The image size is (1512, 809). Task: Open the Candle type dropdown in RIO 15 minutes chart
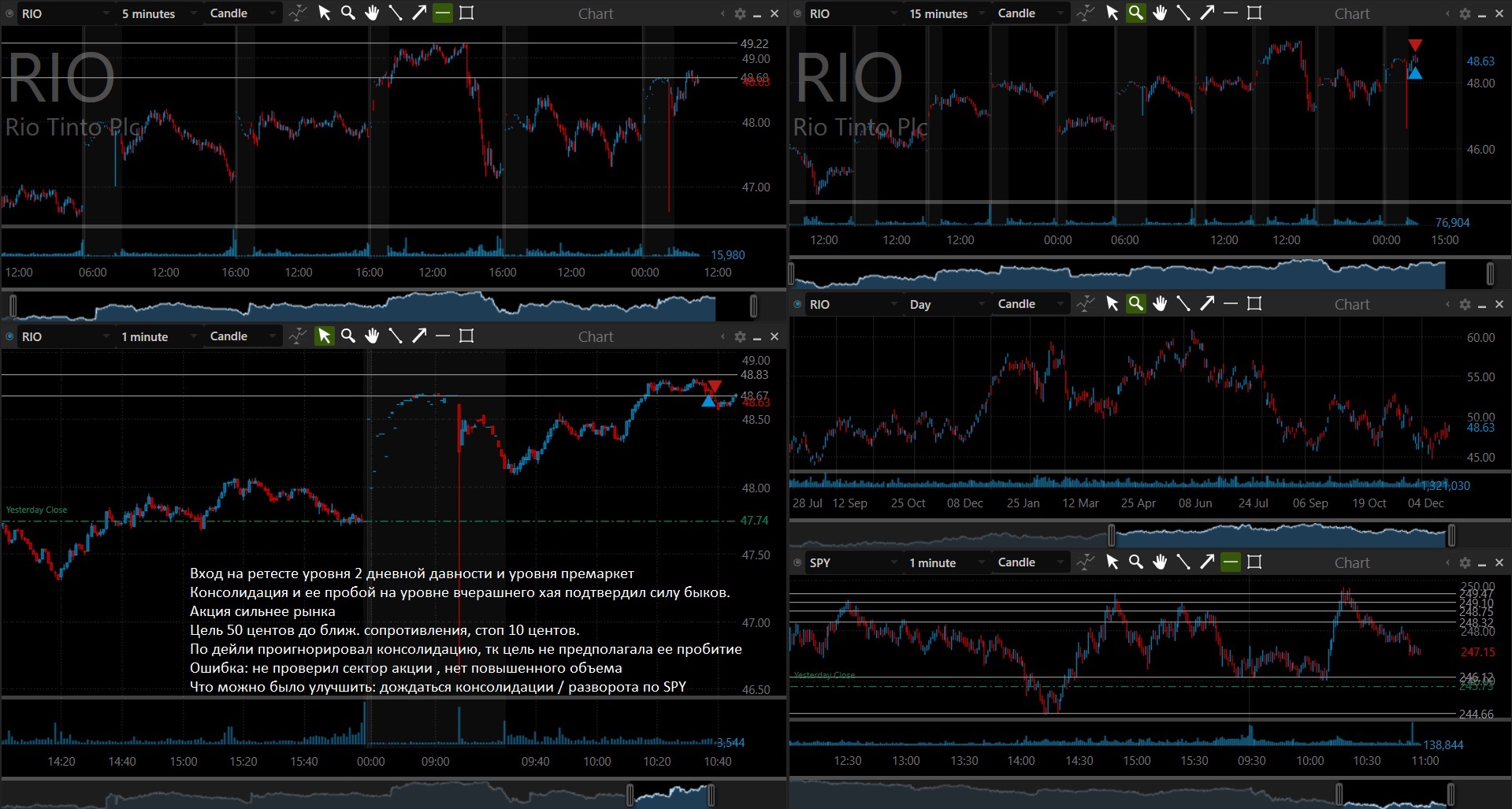(1031, 13)
